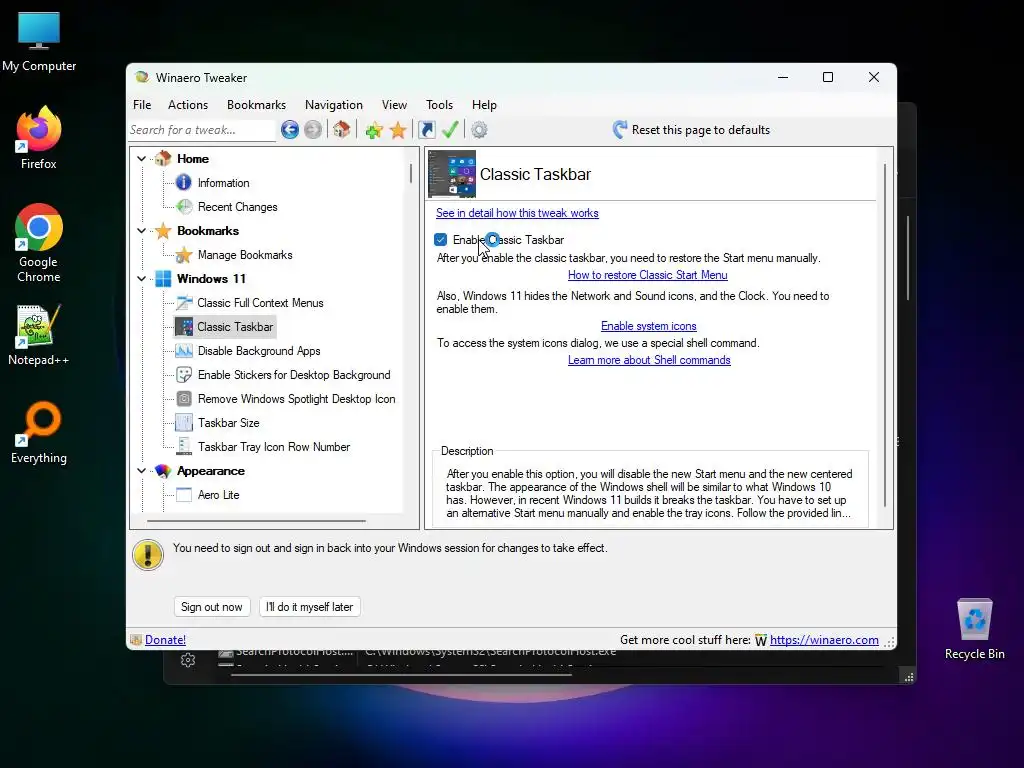Open How to restore Classic Start Menu link
Image resolution: width=1024 pixels, height=768 pixels.
click(648, 275)
